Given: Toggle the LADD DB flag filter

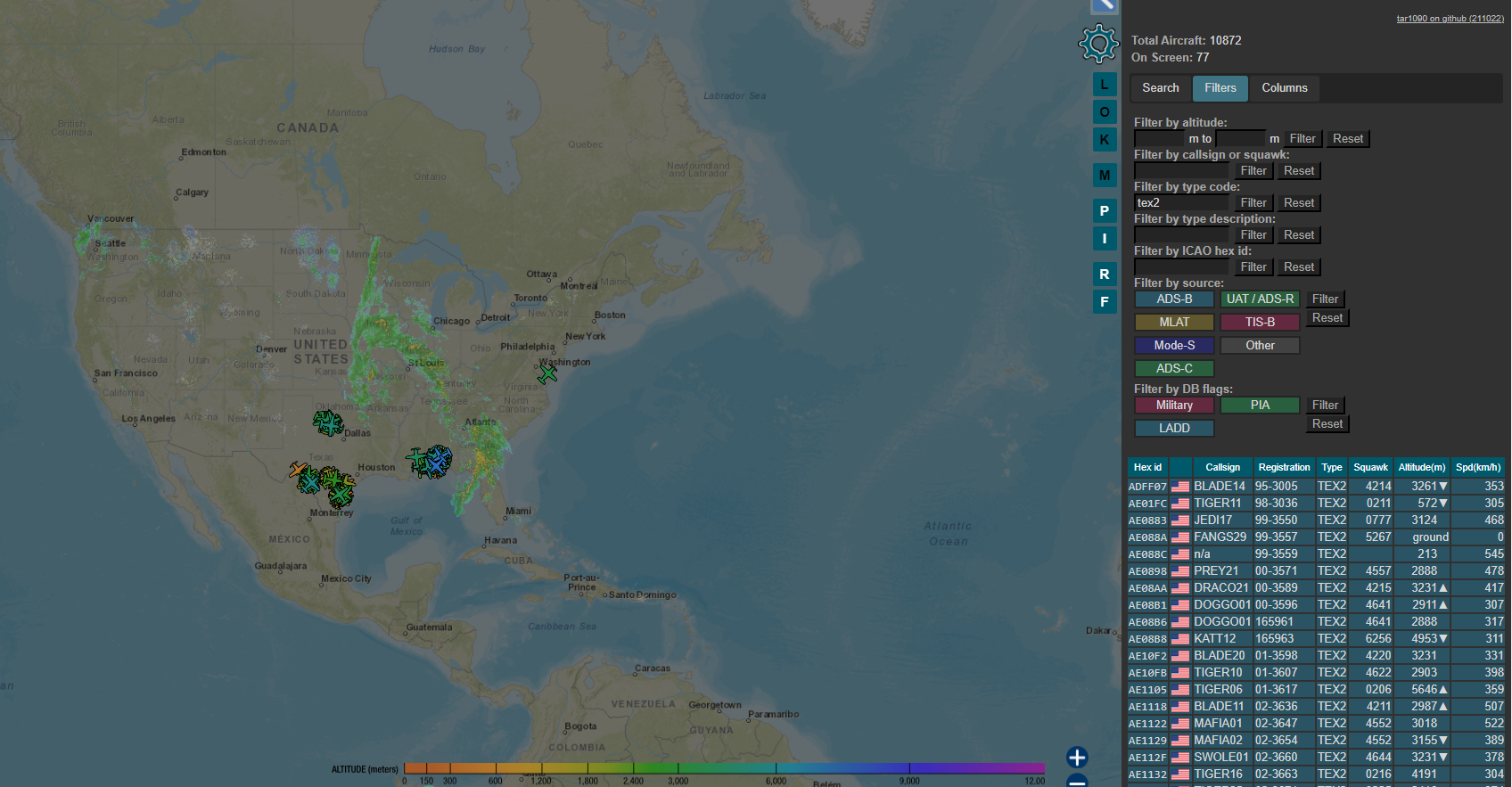Looking at the screenshot, I should coord(1174,429).
